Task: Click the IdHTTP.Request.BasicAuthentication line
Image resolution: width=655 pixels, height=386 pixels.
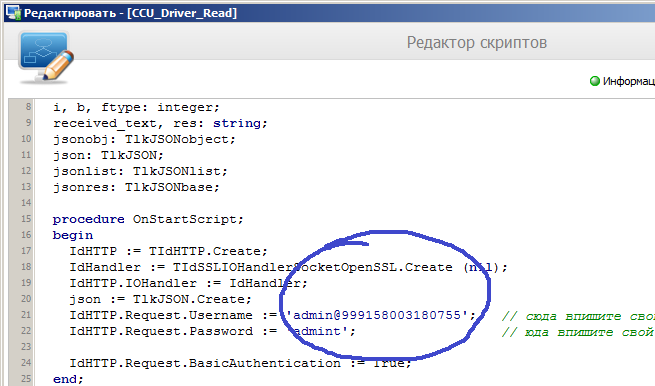Action: click(240, 363)
